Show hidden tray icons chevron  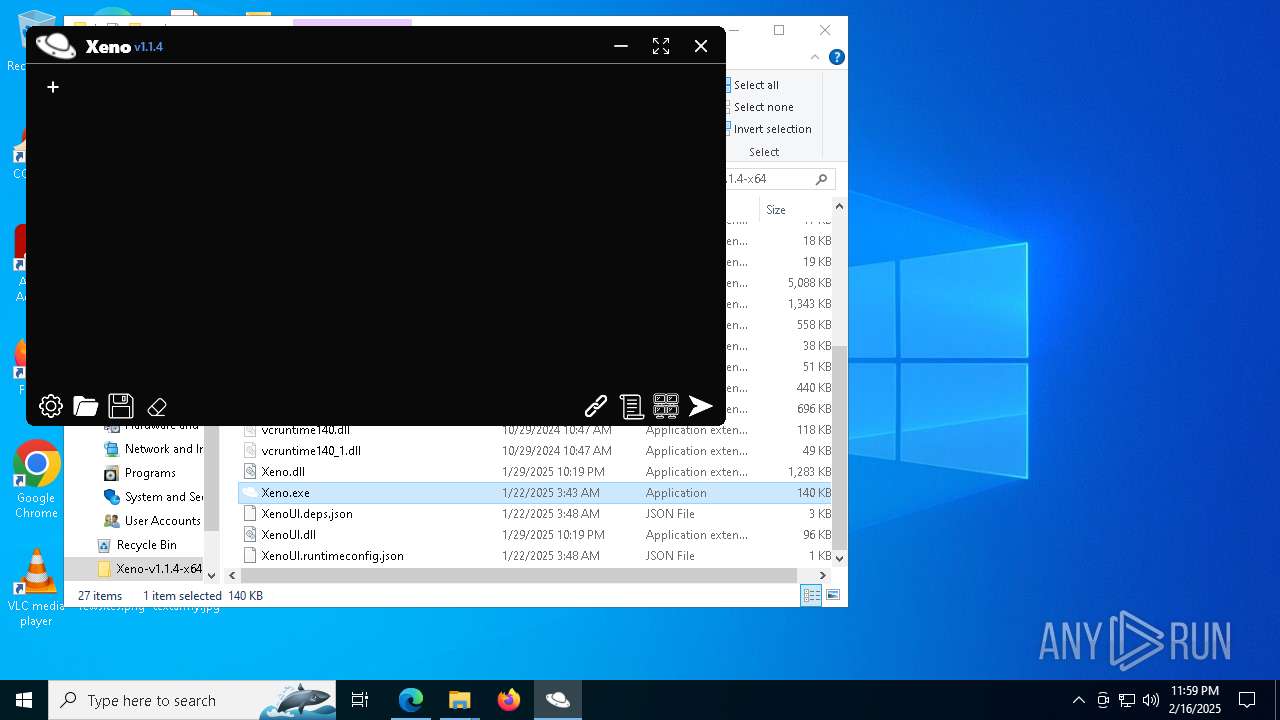click(1078, 700)
